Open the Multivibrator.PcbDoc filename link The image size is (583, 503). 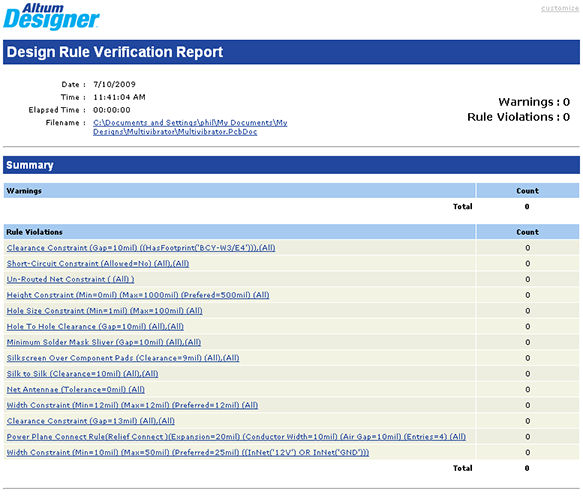[x=190, y=127]
